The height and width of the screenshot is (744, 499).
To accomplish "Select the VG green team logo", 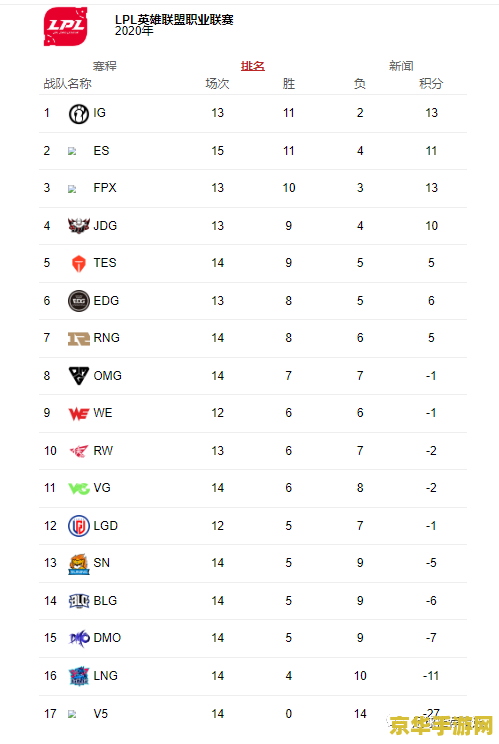I will [78, 488].
